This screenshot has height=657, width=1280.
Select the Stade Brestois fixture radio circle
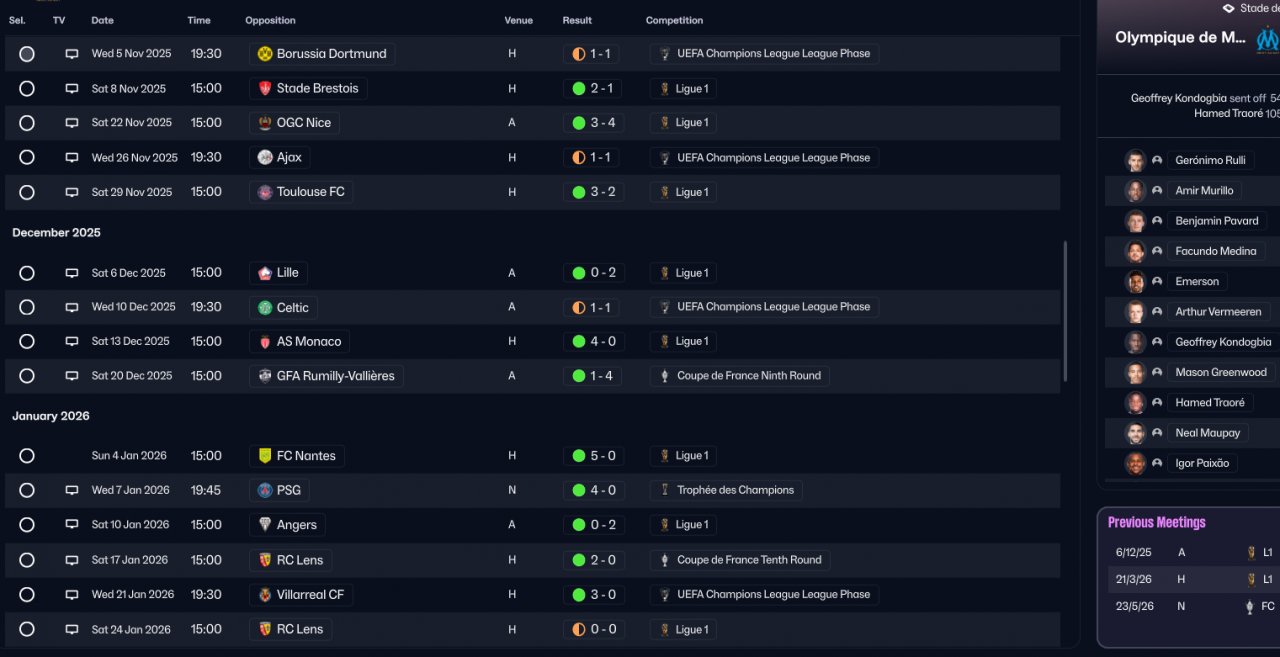27,89
